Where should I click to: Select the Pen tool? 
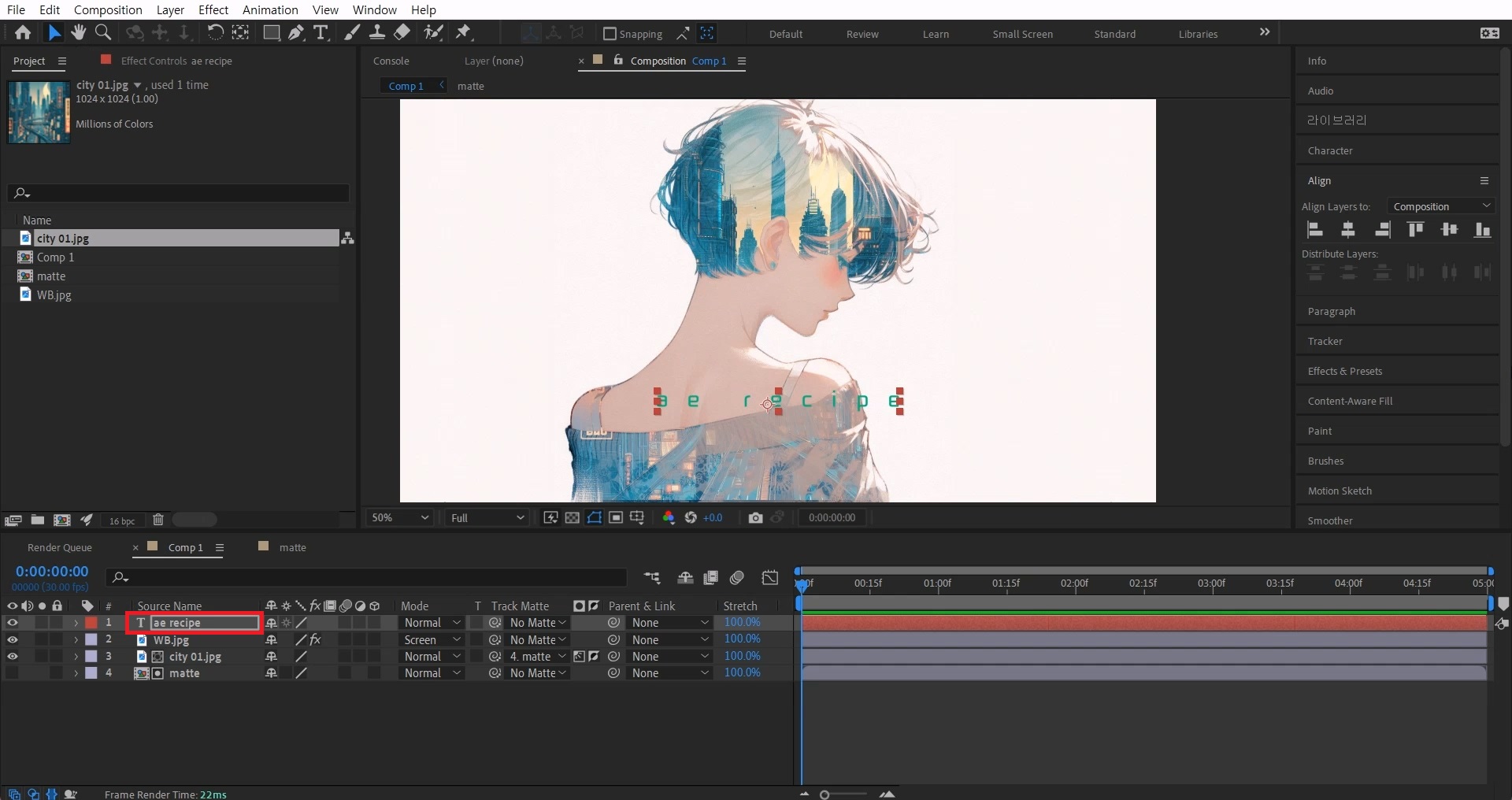point(296,32)
